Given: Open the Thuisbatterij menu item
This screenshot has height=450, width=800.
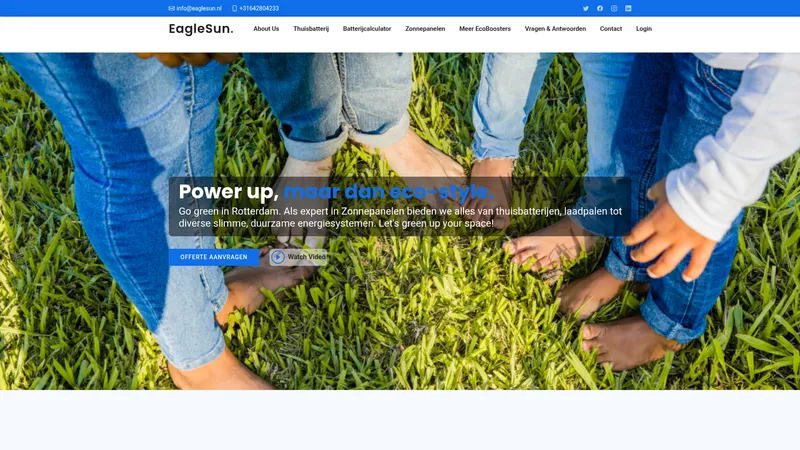Looking at the screenshot, I should (x=311, y=29).
